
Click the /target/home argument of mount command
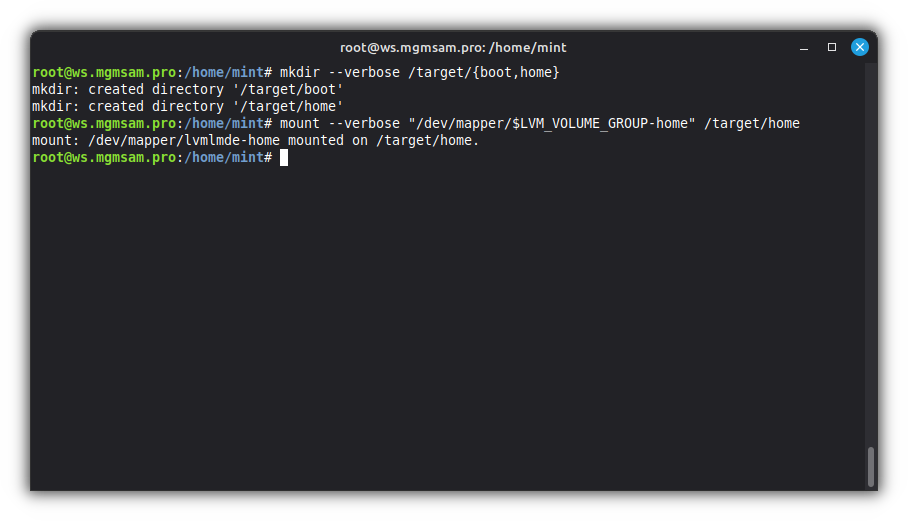click(752, 123)
